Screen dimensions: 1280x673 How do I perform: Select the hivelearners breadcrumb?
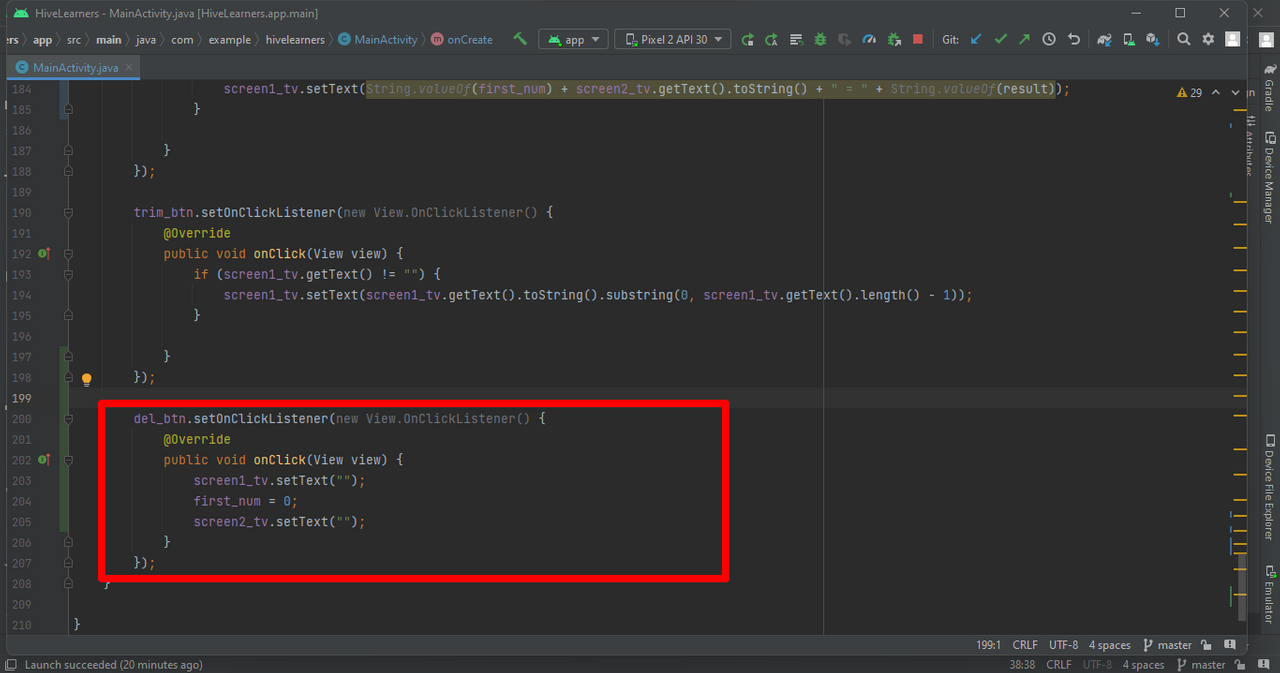click(x=295, y=39)
